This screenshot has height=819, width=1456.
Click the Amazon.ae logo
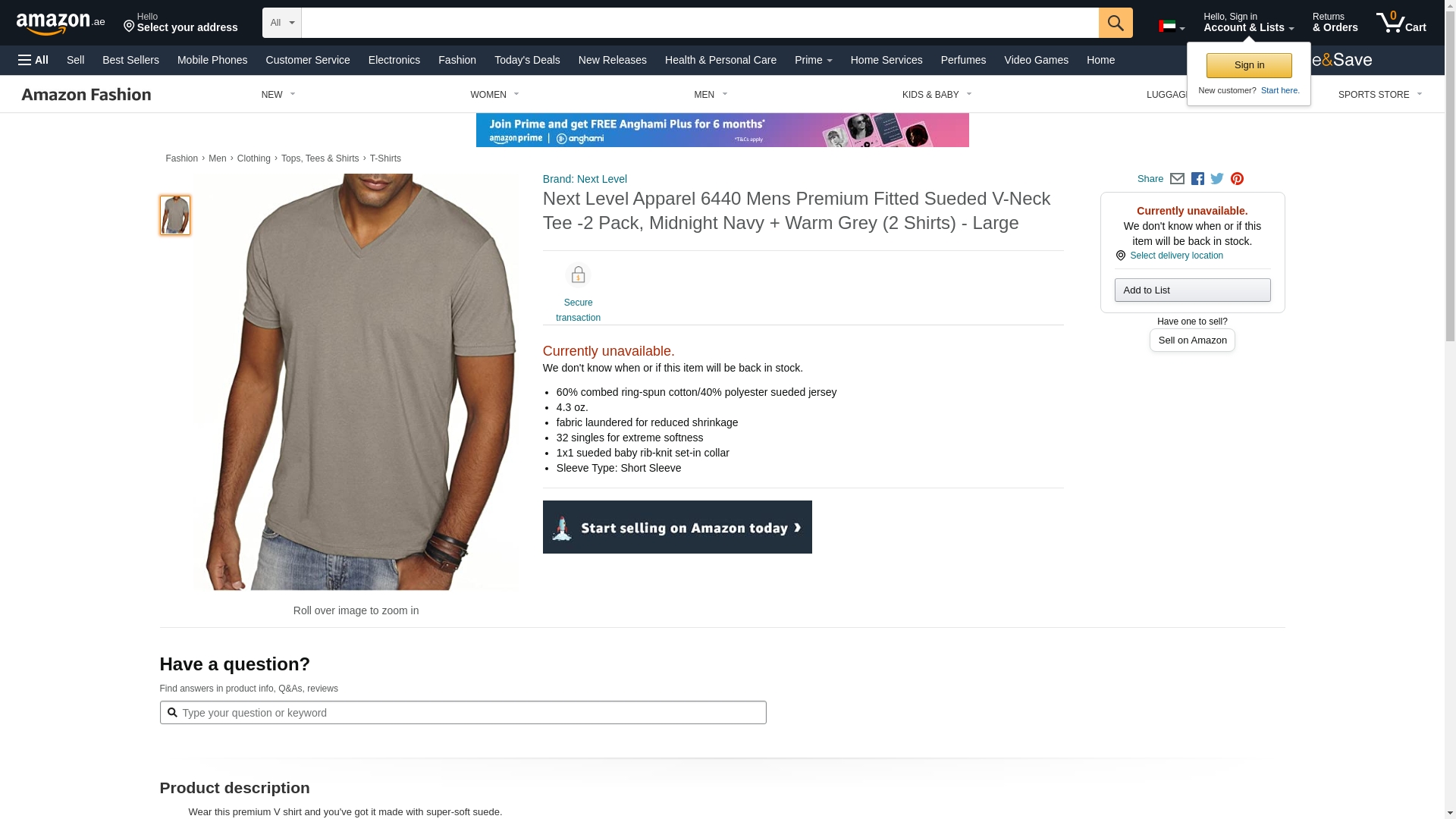click(x=61, y=24)
